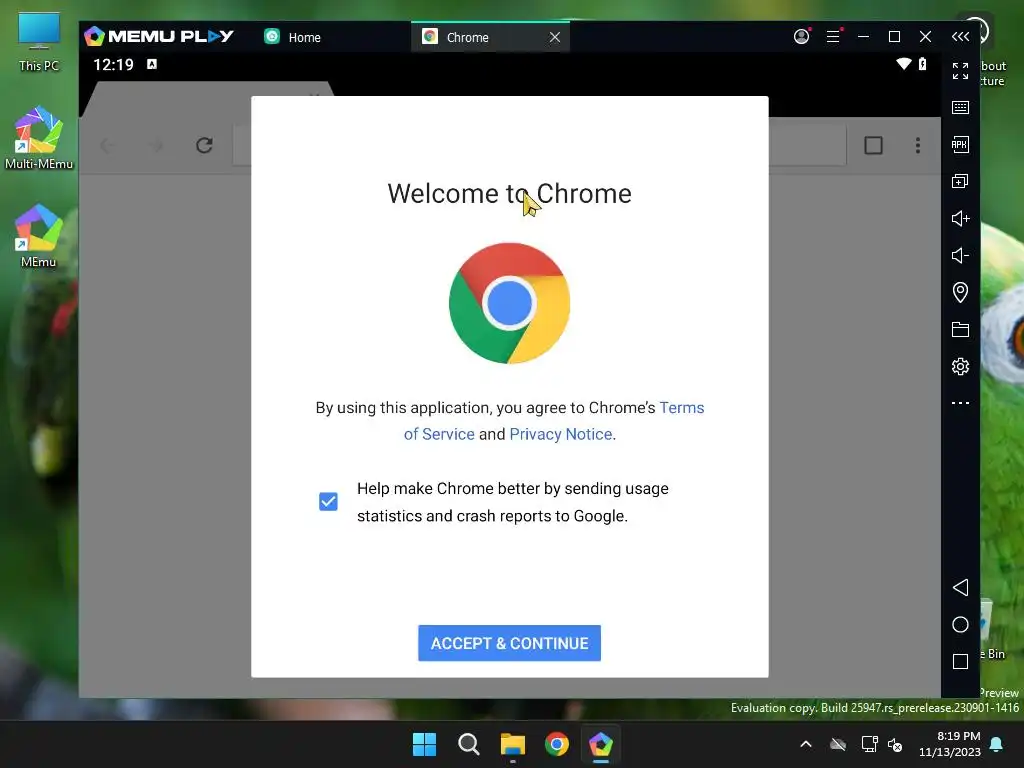Expand the system tray hidden icons
The height and width of the screenshot is (768, 1024).
[806, 744]
